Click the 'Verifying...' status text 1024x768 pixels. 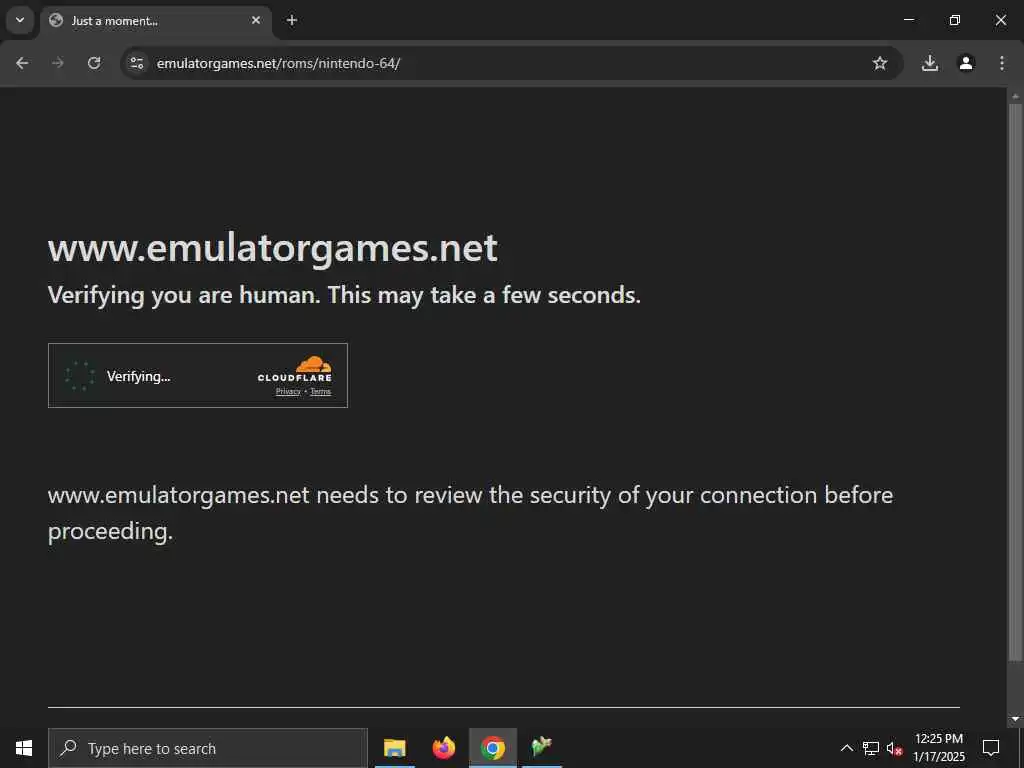(x=138, y=376)
